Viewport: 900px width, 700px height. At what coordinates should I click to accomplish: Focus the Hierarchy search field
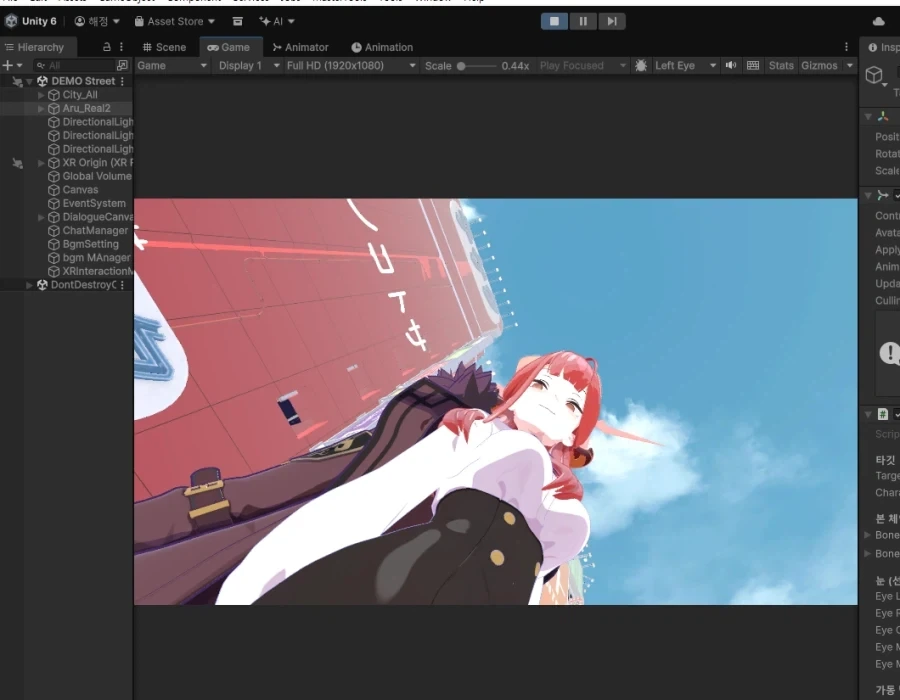pos(75,65)
